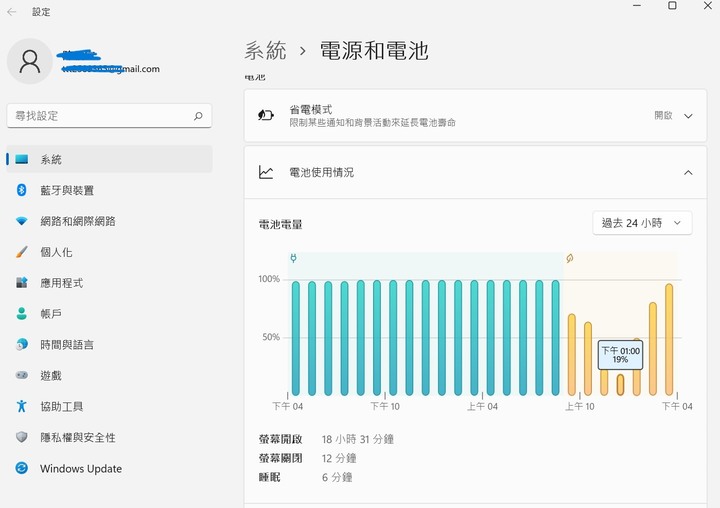Click the search magnifier icon

pyautogui.click(x=198, y=116)
